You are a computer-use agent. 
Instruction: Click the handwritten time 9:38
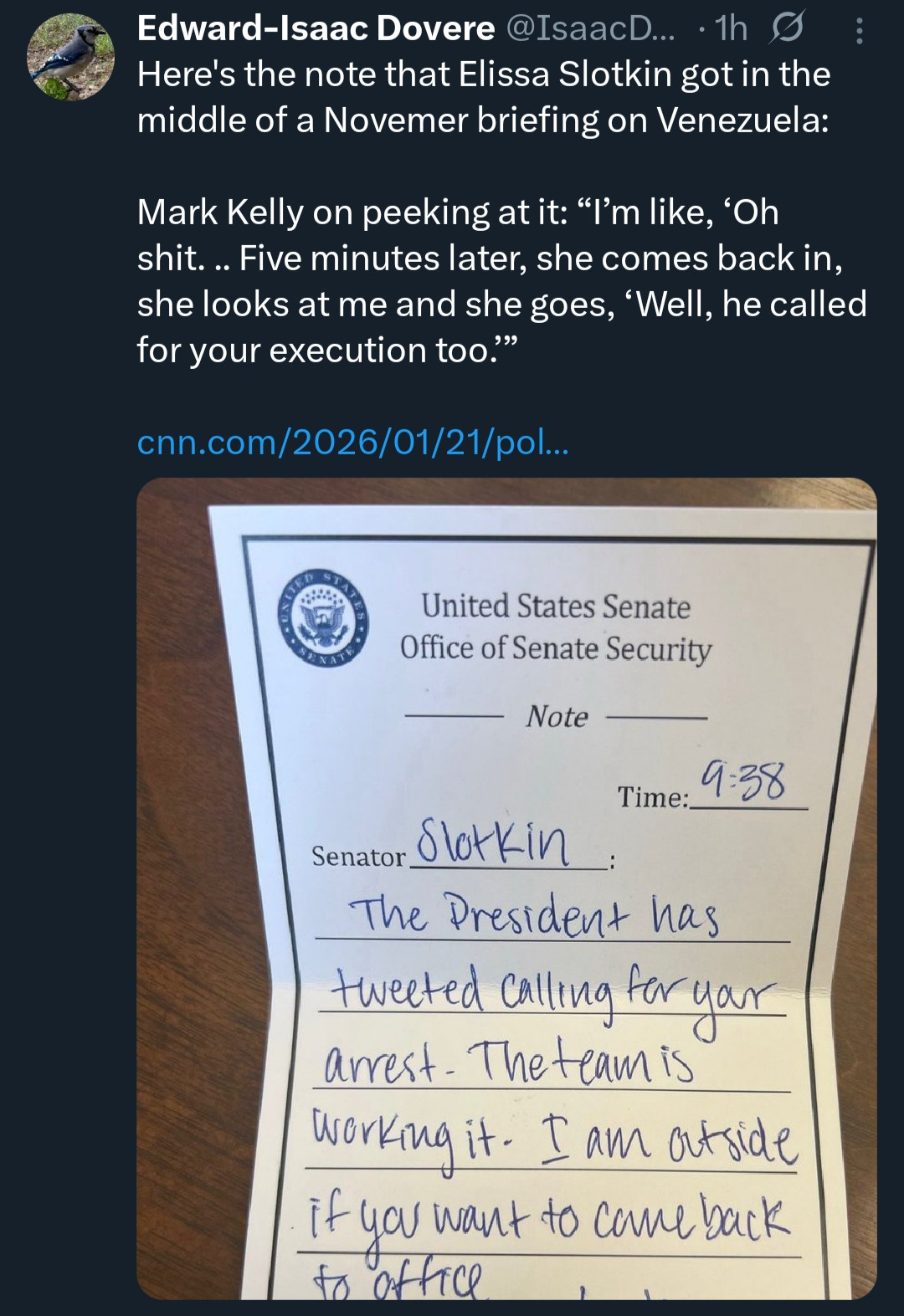(743, 781)
